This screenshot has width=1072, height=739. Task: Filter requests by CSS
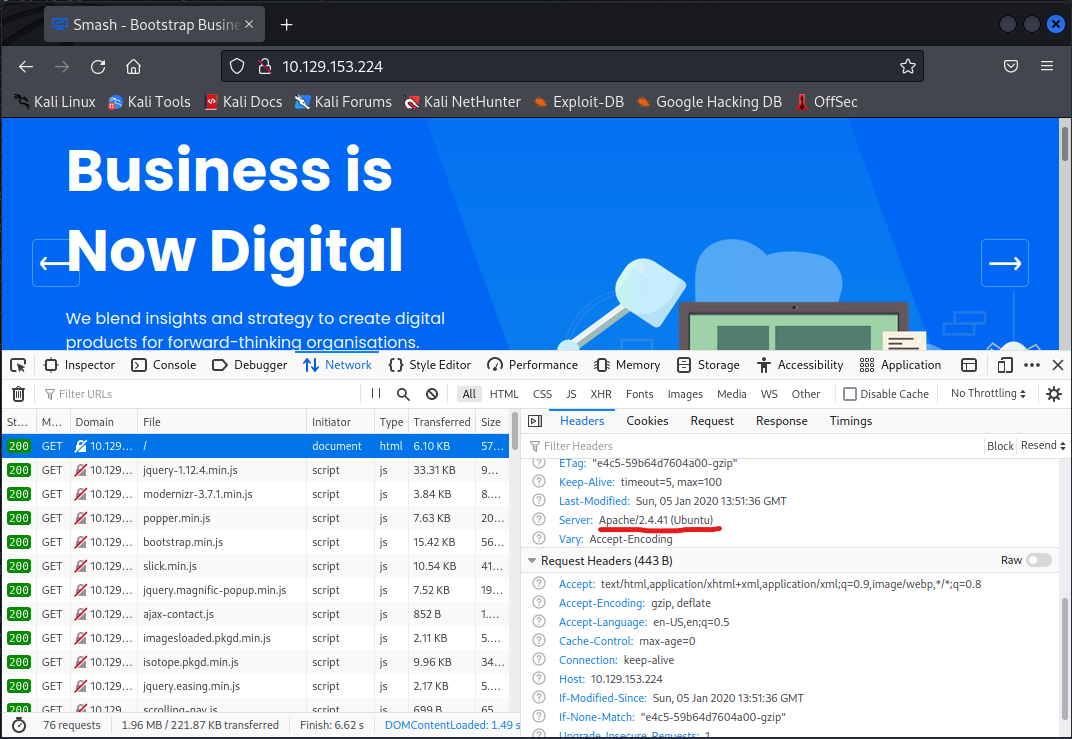(x=542, y=394)
